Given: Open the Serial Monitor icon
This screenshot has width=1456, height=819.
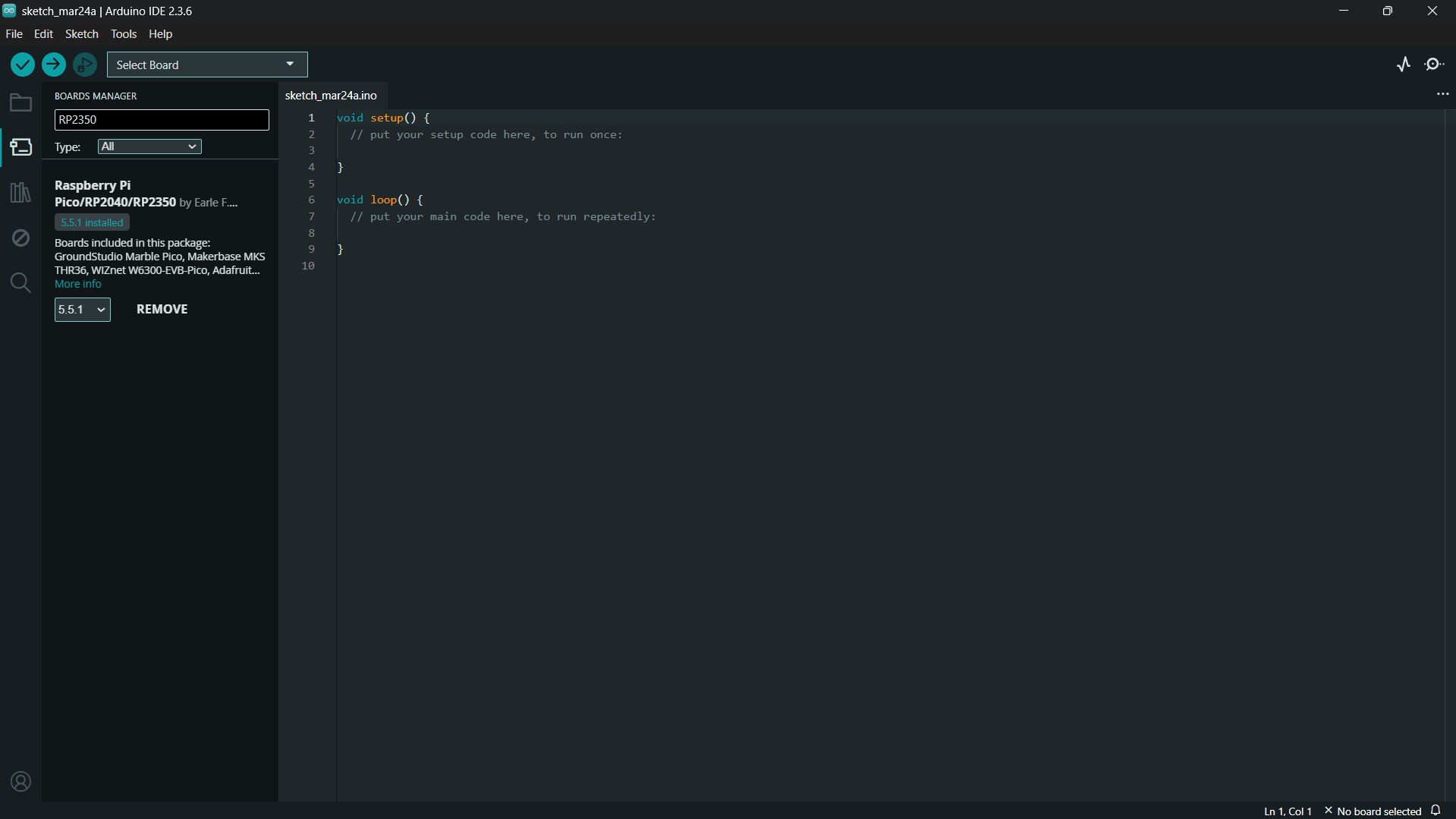Looking at the screenshot, I should pyautogui.click(x=1434, y=65).
